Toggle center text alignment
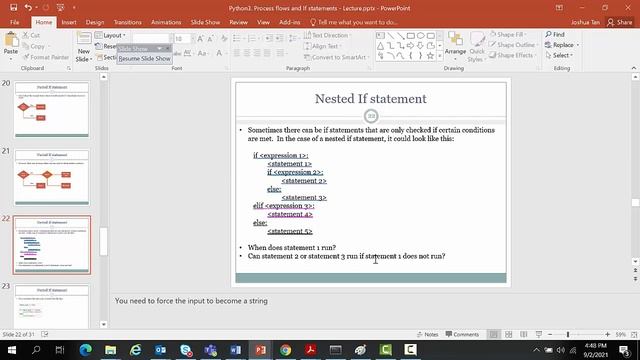 [247, 53]
